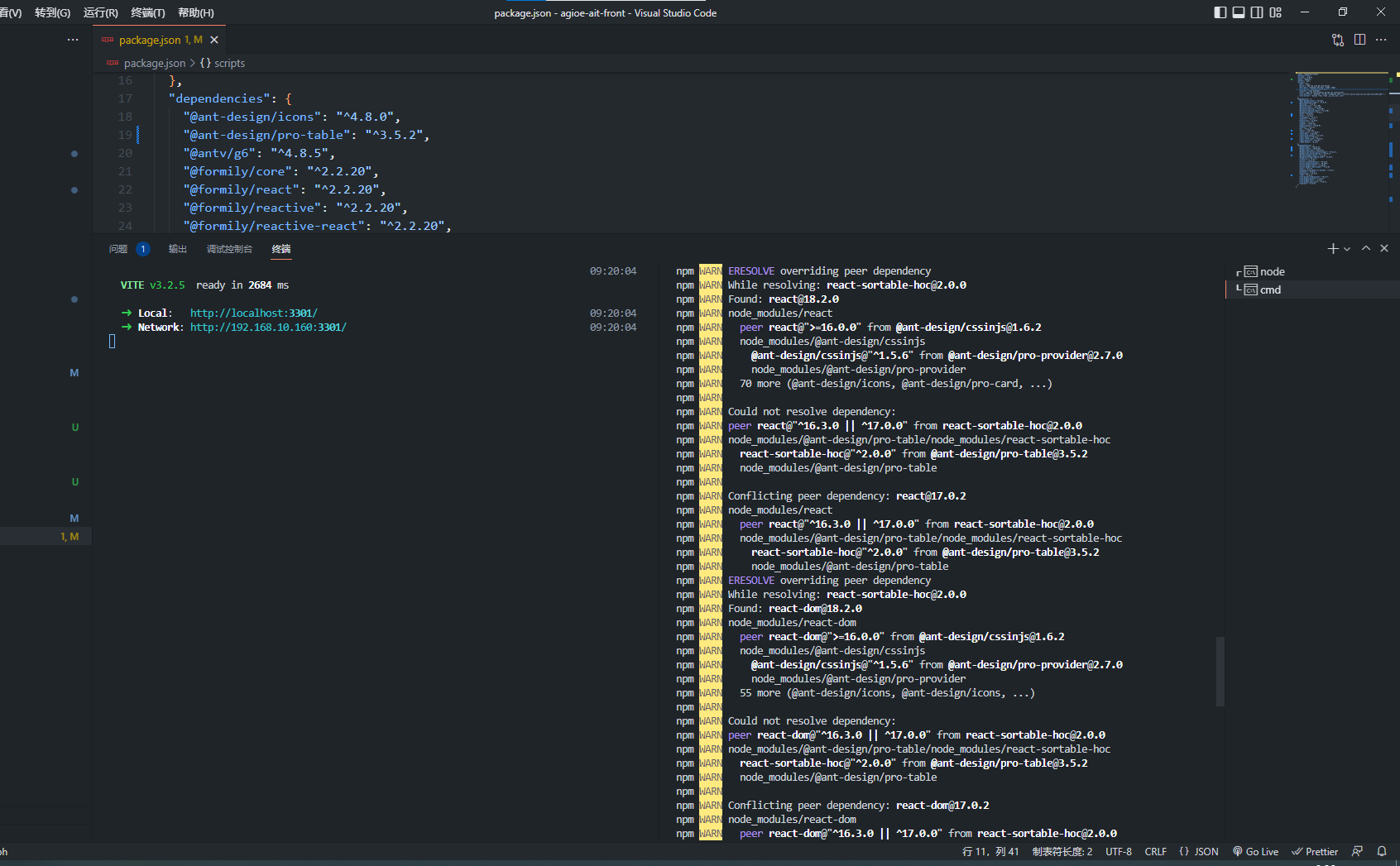Click the CRLF line-ending indicator
The height and width of the screenshot is (866, 1400).
[x=1155, y=851]
